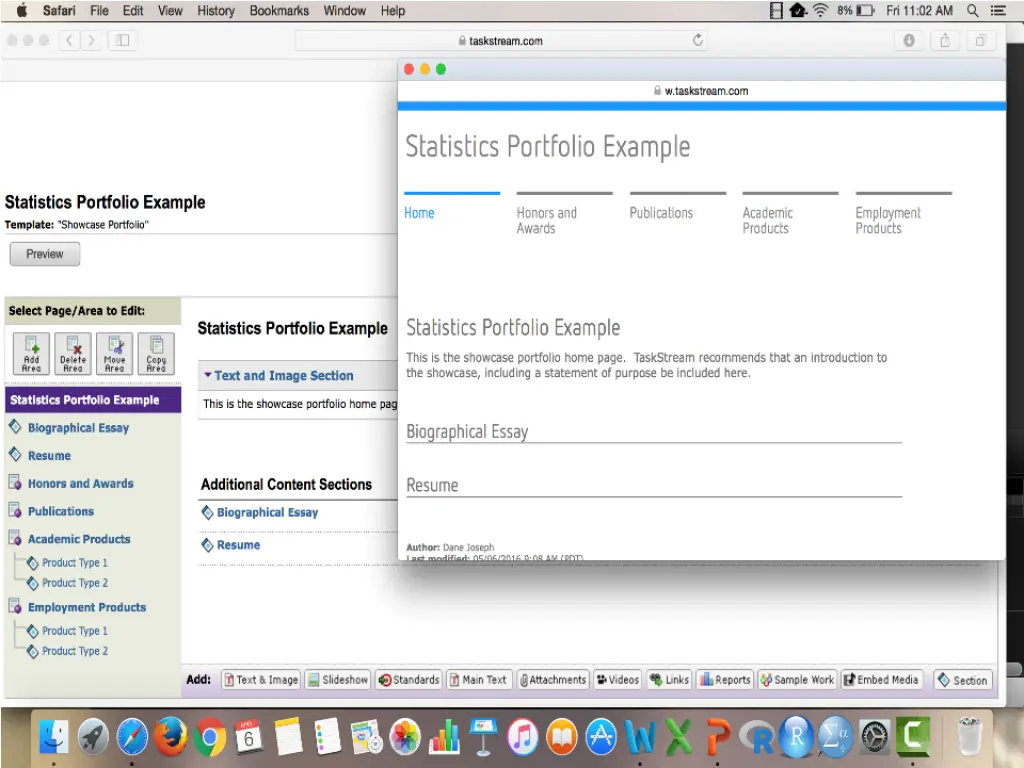Select Academic Products in the sidebar
The width and height of the screenshot is (1024, 768).
coord(79,539)
